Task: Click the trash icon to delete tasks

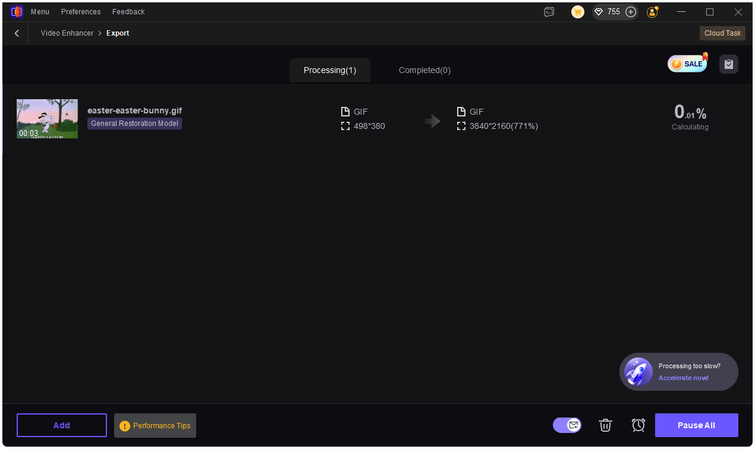Action: 605,425
